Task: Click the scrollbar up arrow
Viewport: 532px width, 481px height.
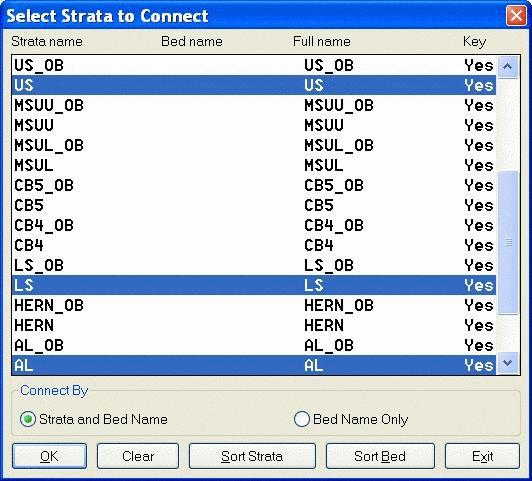Action: tap(508, 66)
